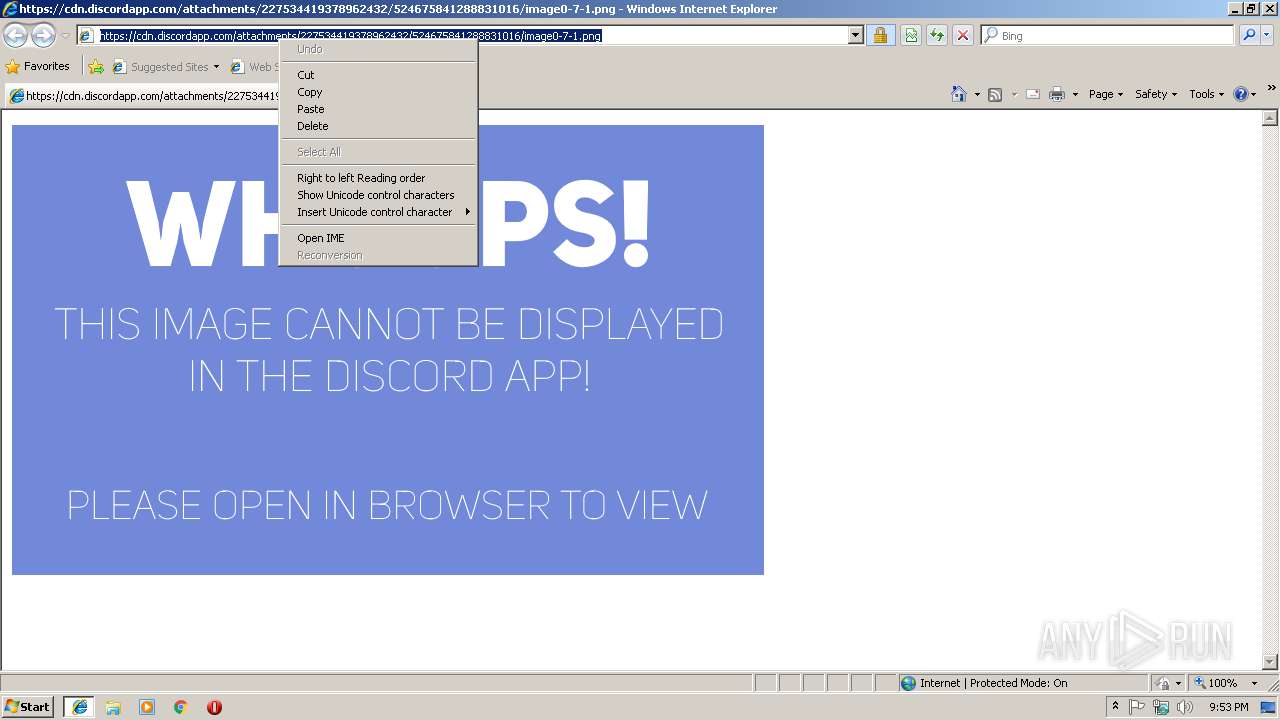1280x720 pixels.
Task: Choose Cut in the context menu
Action: coord(378,75)
